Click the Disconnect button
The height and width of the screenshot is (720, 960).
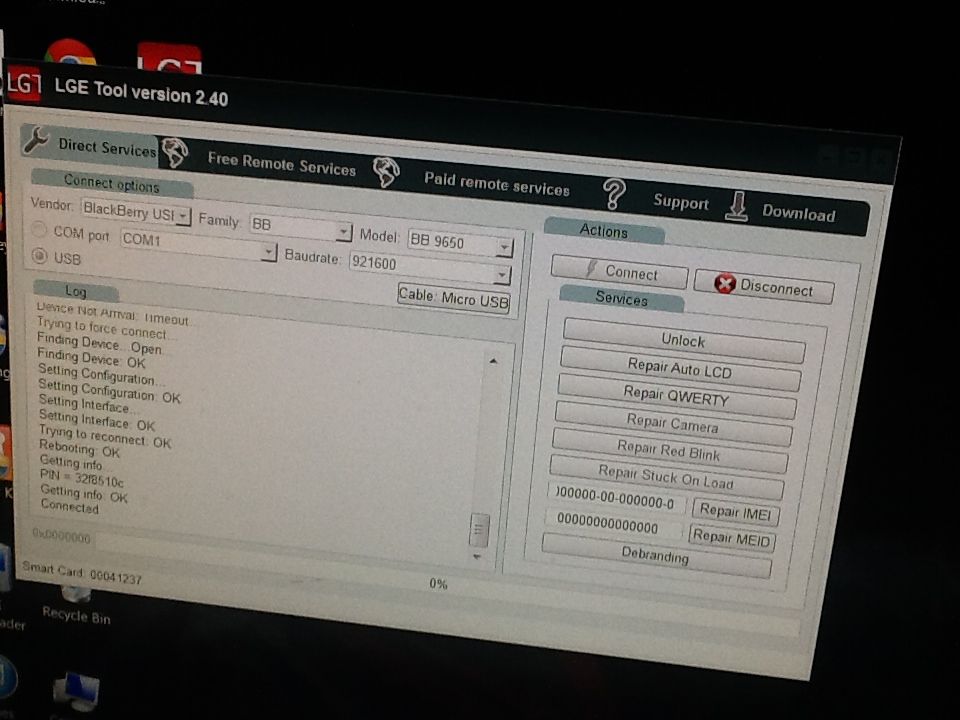[x=764, y=286]
